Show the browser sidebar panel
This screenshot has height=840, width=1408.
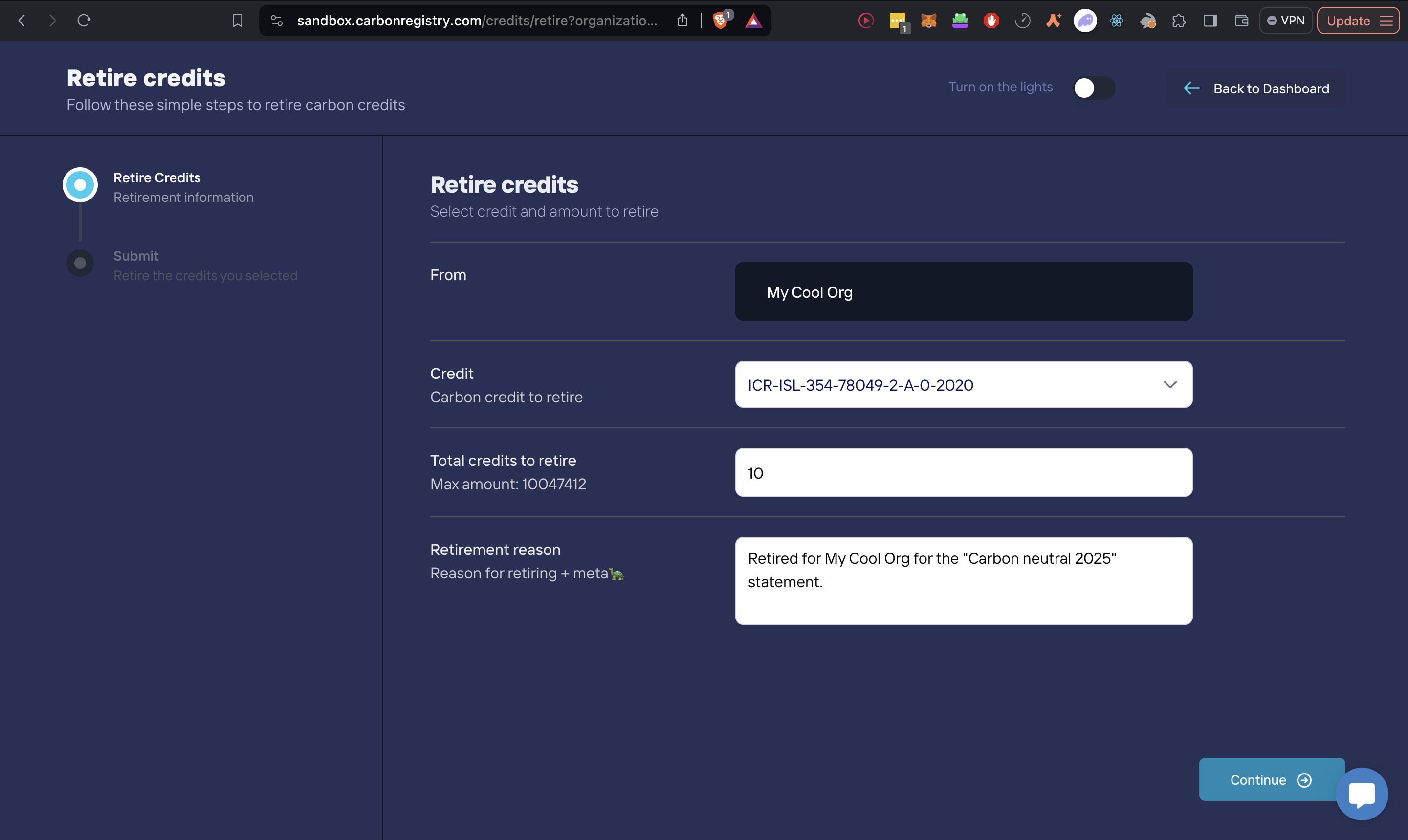click(1210, 21)
